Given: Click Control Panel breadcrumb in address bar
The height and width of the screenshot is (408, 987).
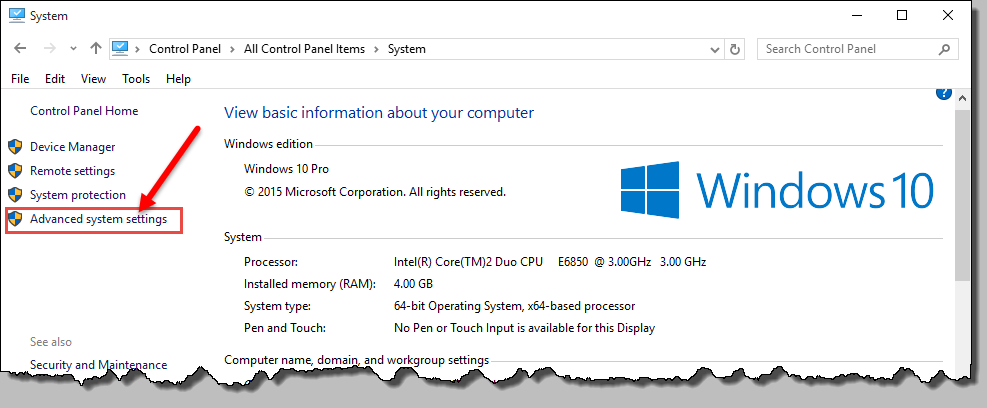Looking at the screenshot, I should click(185, 49).
